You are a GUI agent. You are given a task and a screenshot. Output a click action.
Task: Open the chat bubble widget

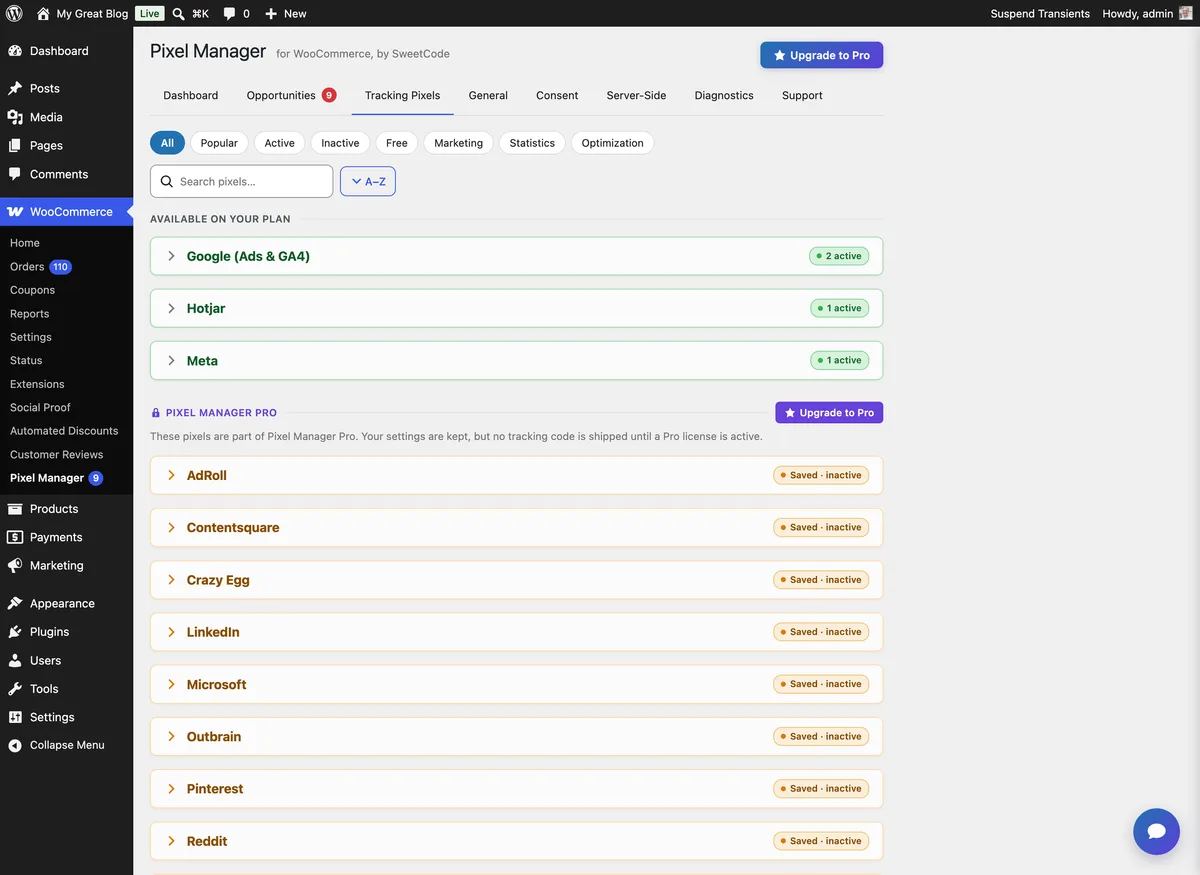click(1157, 831)
